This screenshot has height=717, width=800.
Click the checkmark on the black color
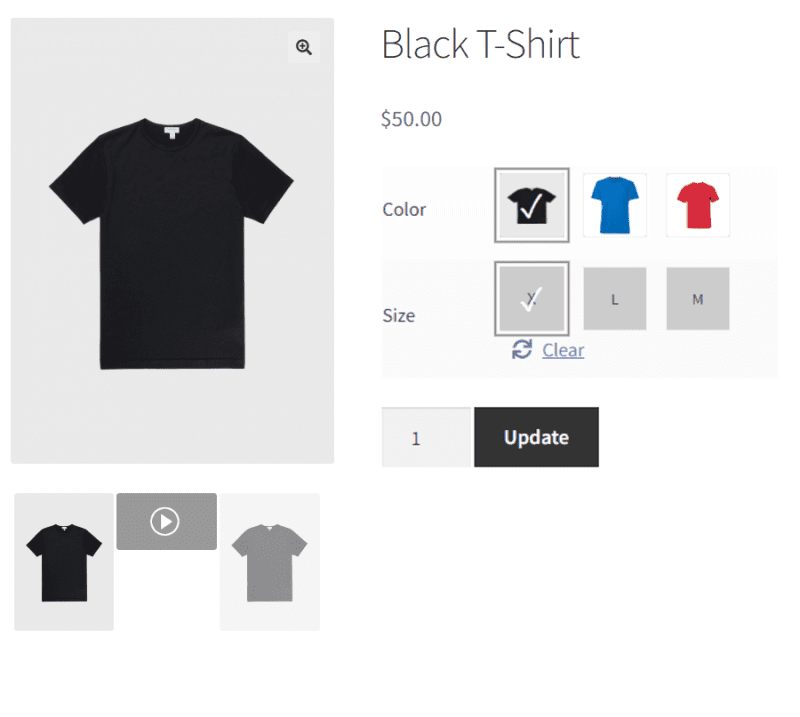tap(531, 205)
